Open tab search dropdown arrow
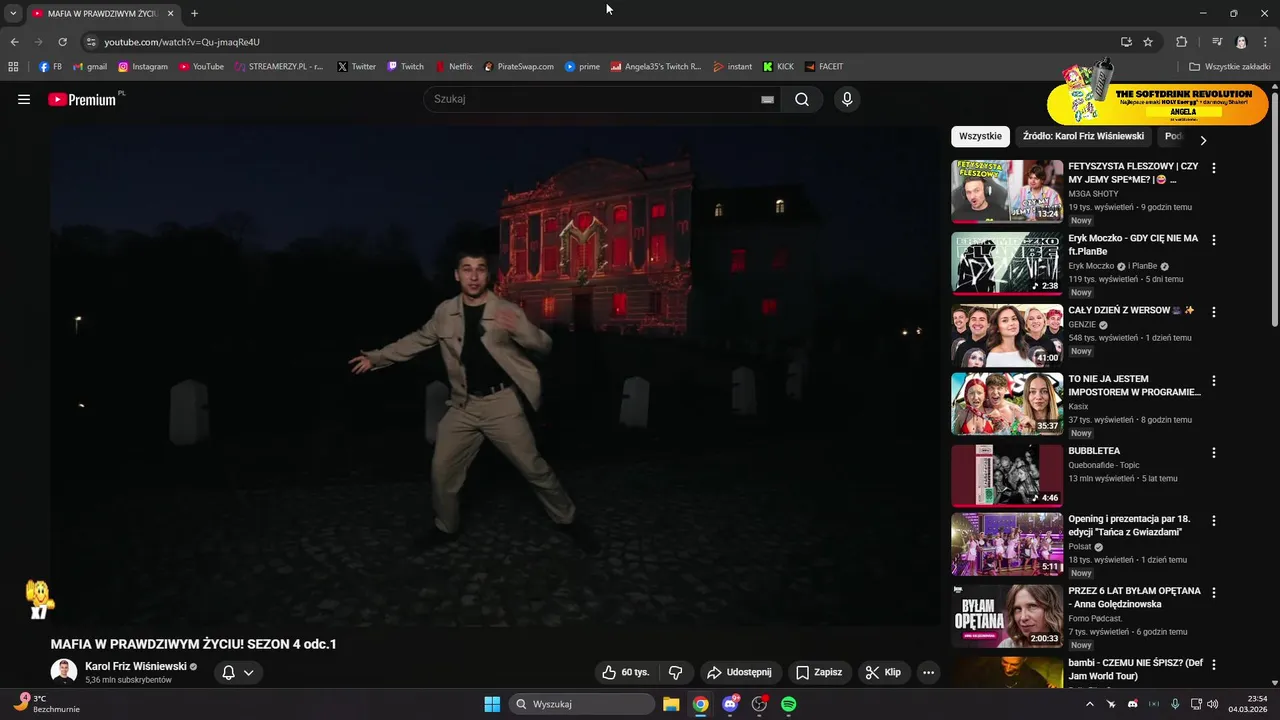This screenshot has height=720, width=1280. (13, 13)
